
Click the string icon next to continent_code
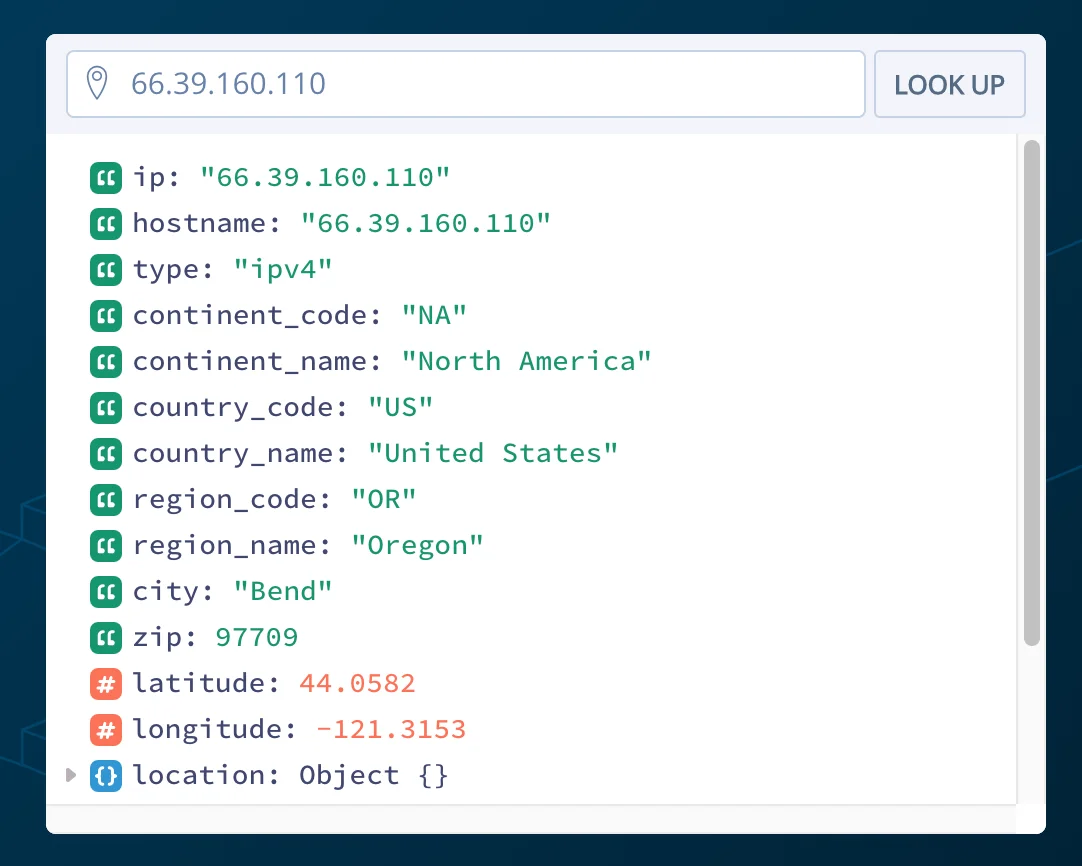click(106, 315)
